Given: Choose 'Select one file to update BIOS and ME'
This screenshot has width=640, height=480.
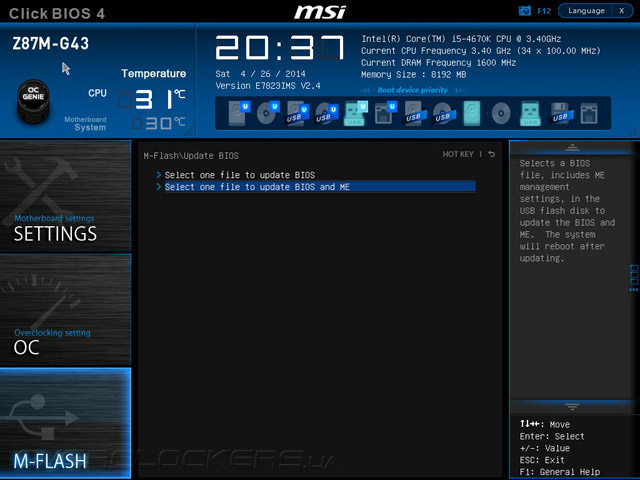Looking at the screenshot, I should coord(320,187).
